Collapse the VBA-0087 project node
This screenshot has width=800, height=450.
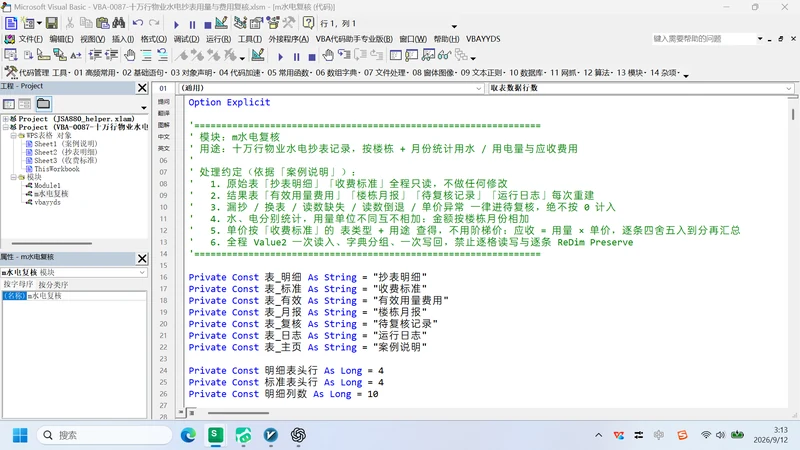pyautogui.click(x=6, y=127)
